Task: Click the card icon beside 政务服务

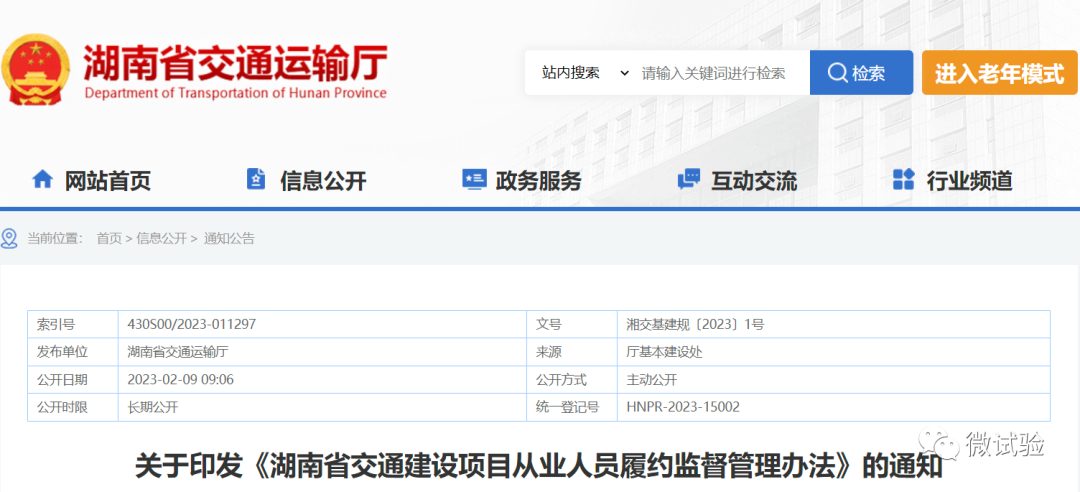Action: coord(474,179)
